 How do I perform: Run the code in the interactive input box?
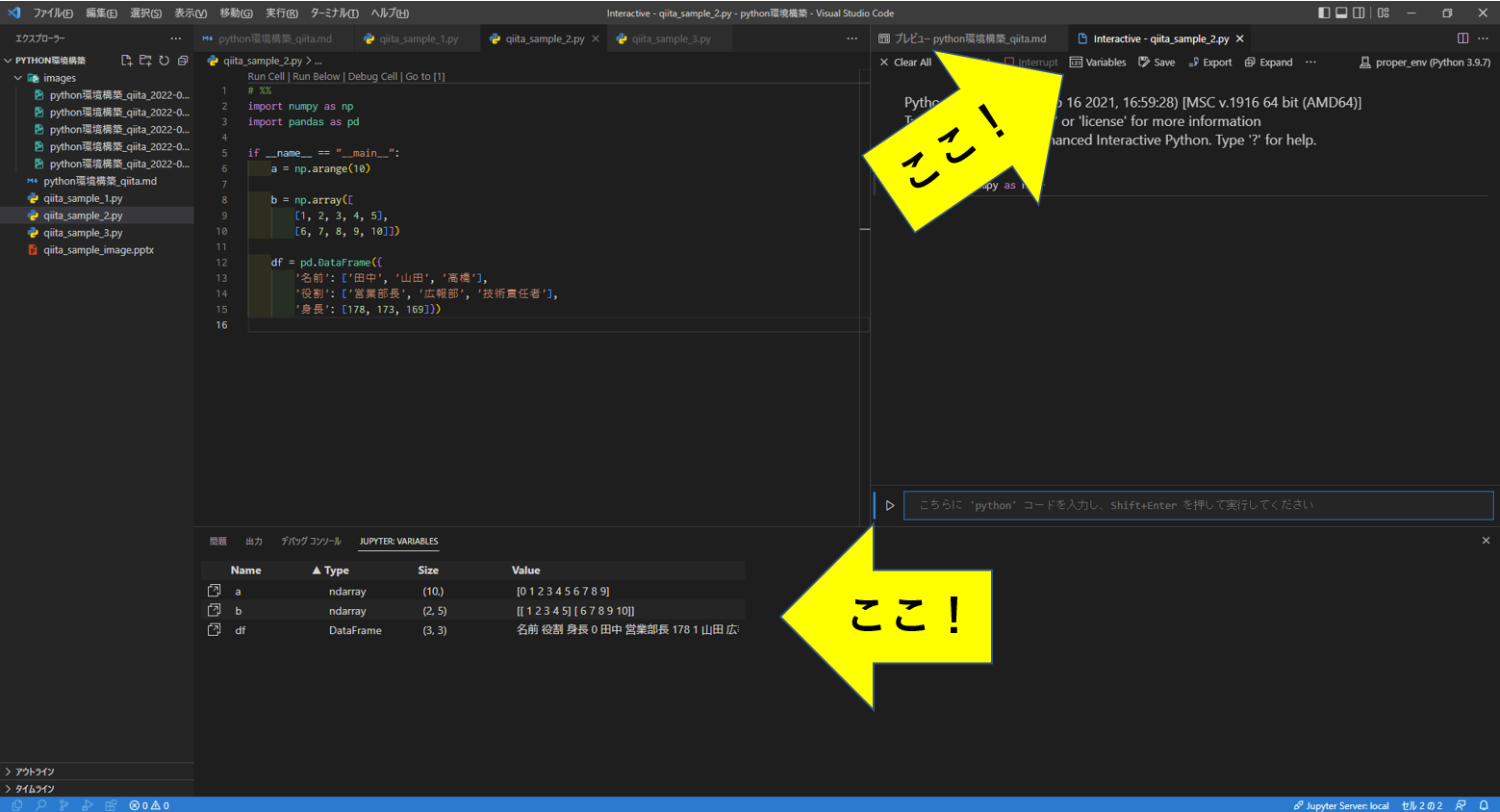tap(890, 505)
